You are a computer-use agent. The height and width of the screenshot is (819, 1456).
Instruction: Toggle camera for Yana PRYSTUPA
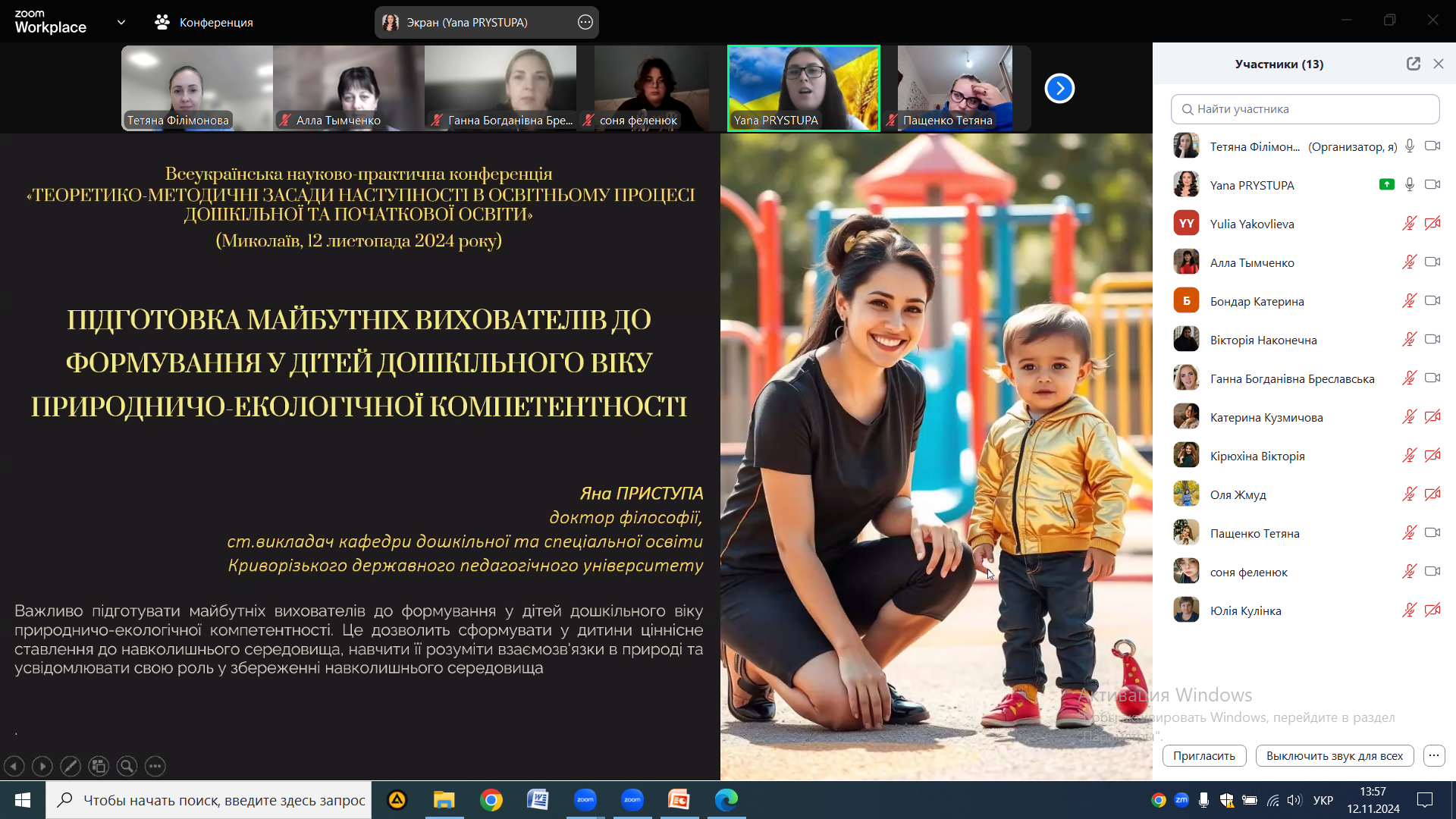click(x=1432, y=185)
